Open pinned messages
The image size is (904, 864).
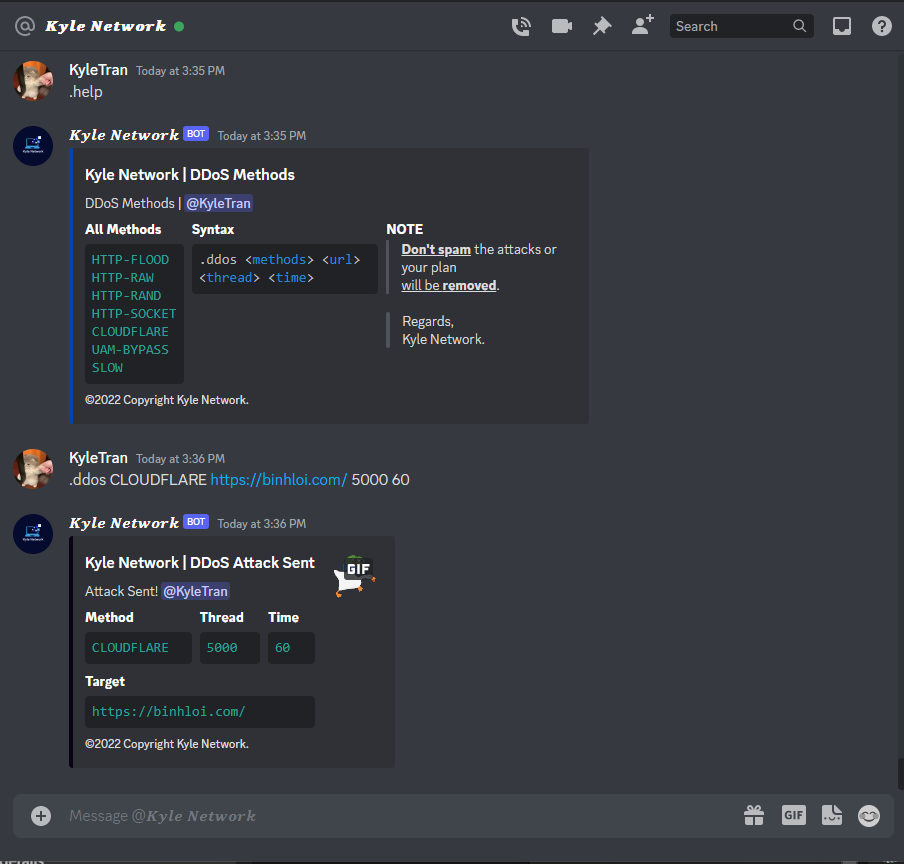pyautogui.click(x=602, y=27)
